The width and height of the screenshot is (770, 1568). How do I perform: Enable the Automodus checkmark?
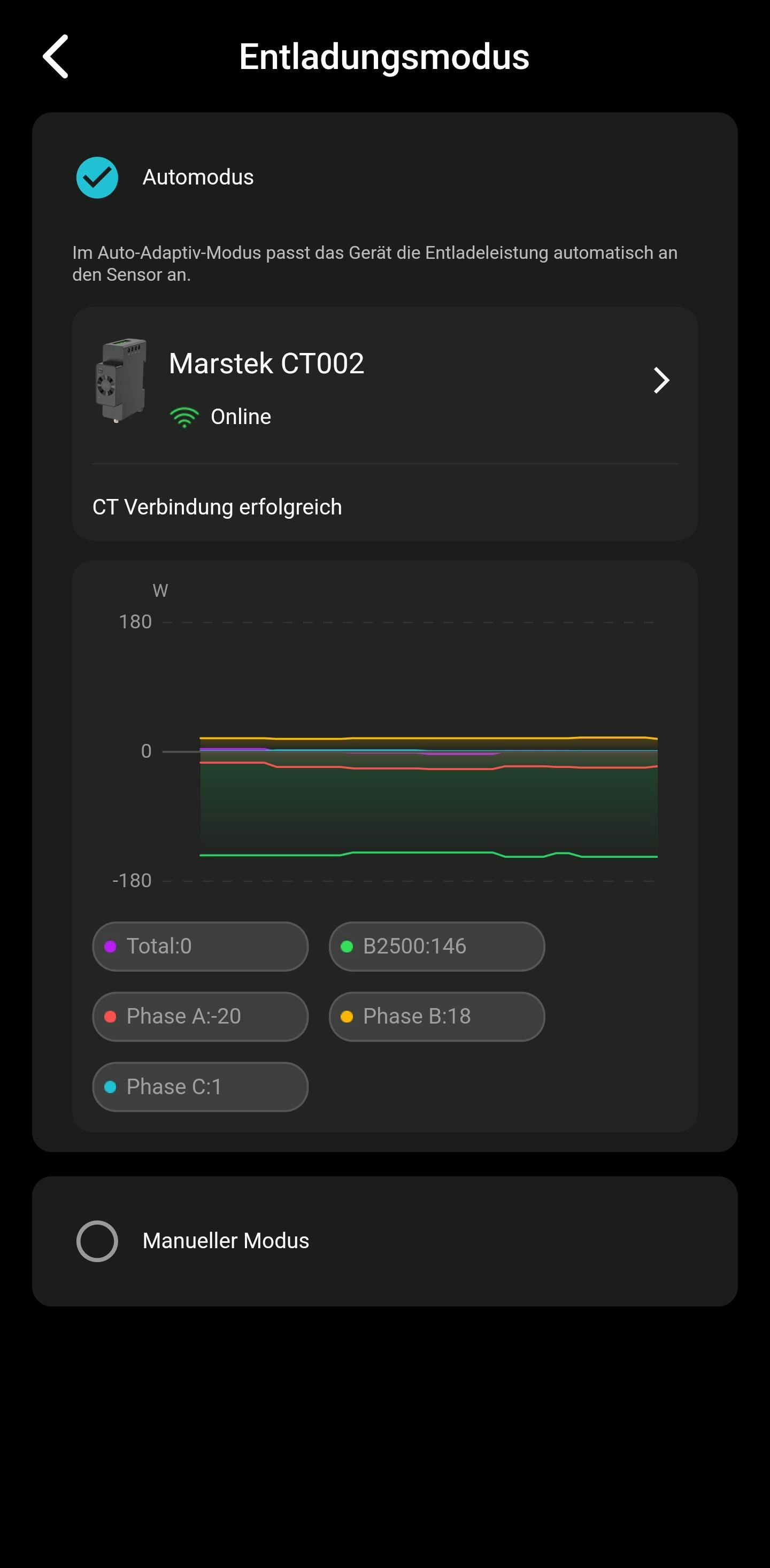[97, 178]
